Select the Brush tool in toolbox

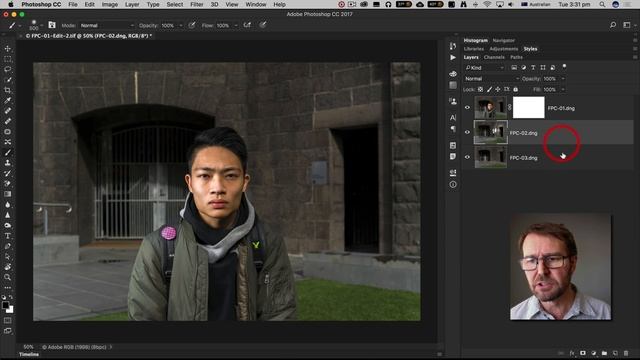pyautogui.click(x=8, y=152)
